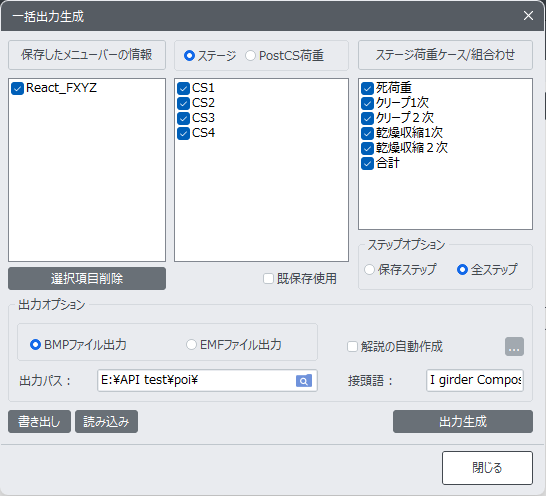The height and width of the screenshot is (496, 546).
Task: Uncheck the CS3 stage checkbox
Action: (x=183, y=118)
